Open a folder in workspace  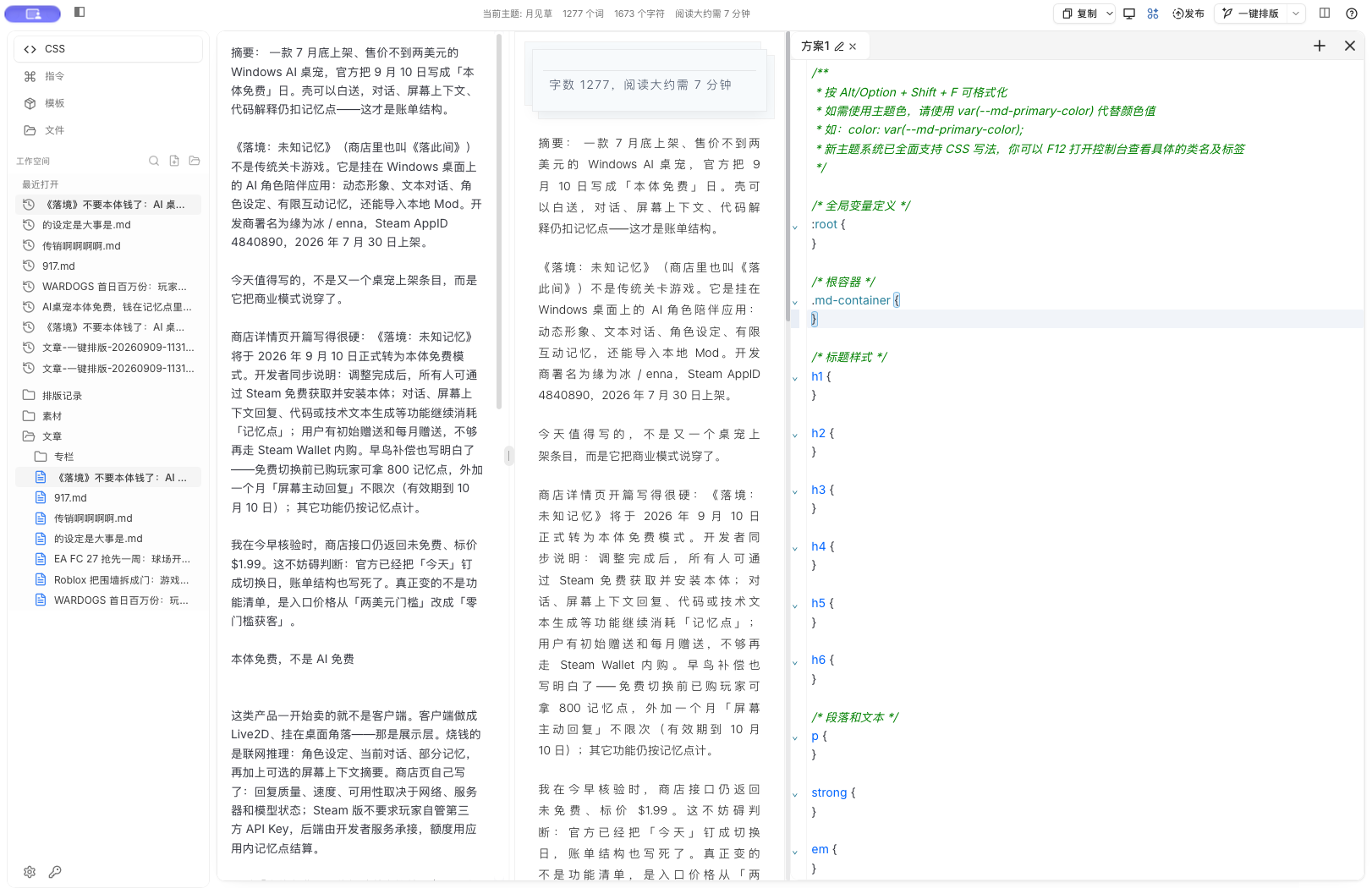coord(195,161)
